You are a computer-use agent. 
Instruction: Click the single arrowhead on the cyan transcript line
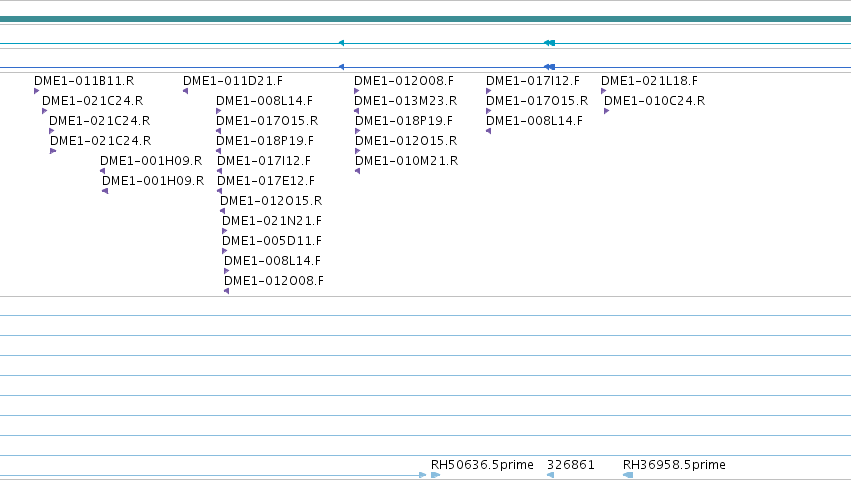[x=341, y=43]
